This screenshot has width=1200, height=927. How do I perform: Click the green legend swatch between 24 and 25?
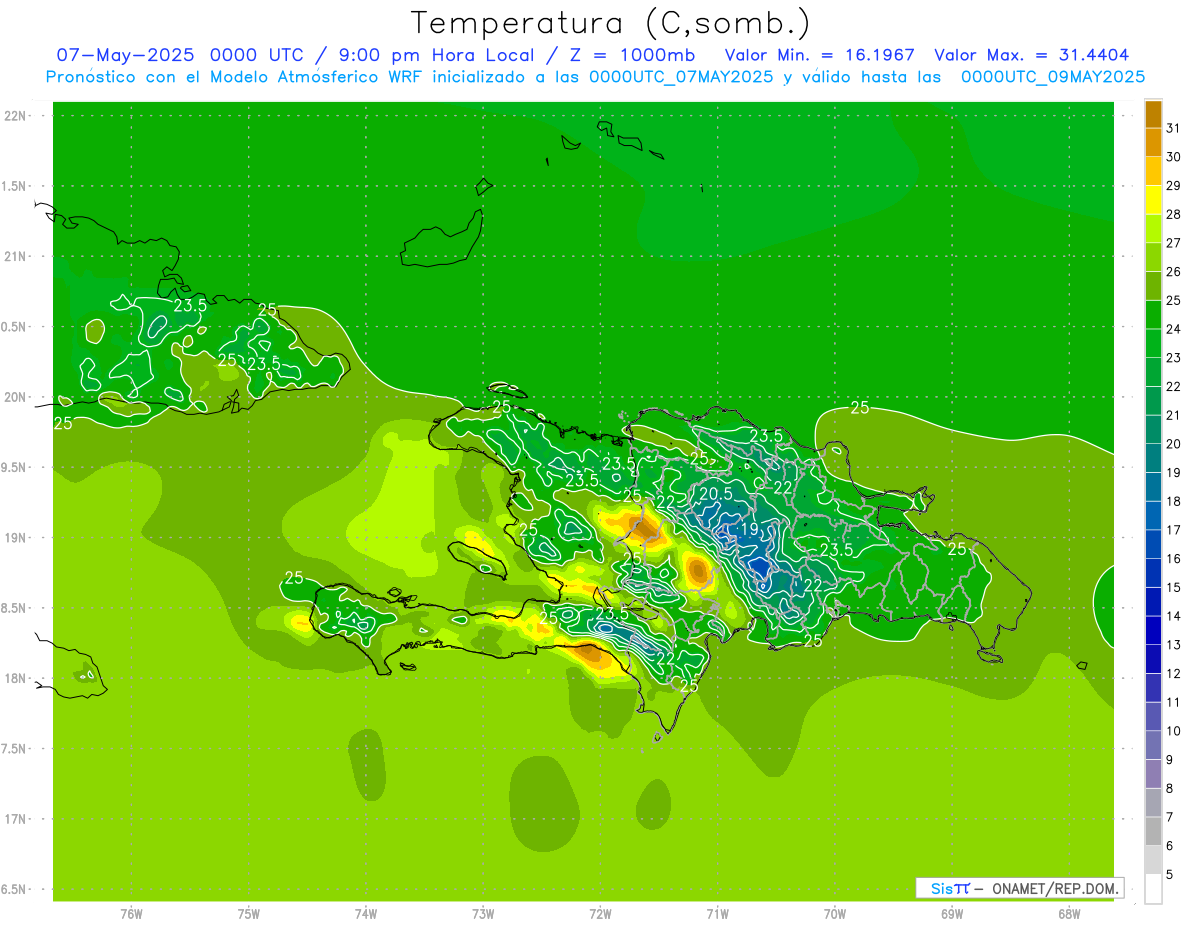click(1153, 314)
